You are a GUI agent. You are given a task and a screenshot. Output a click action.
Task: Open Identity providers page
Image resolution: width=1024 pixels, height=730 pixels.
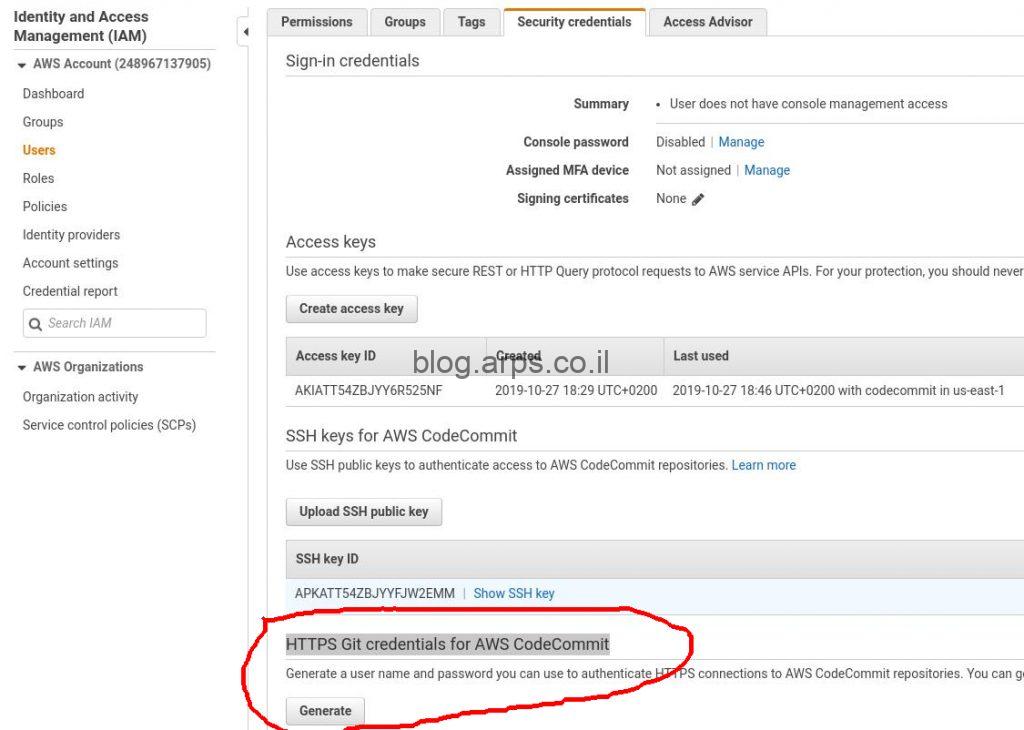(x=71, y=234)
